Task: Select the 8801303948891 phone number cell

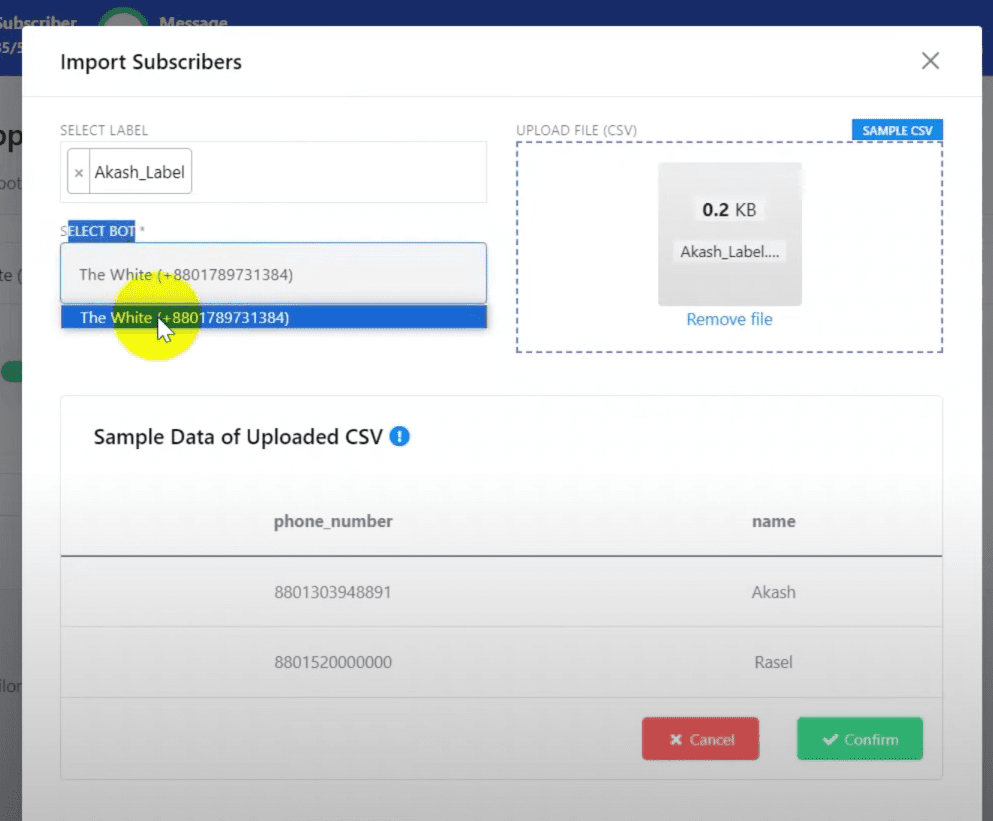Action: 333,592
